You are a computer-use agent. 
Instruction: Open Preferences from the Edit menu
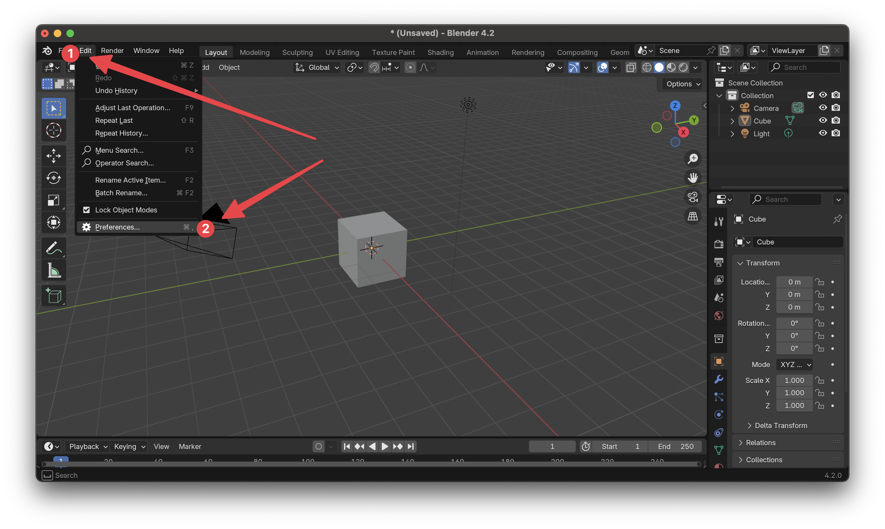click(x=118, y=227)
